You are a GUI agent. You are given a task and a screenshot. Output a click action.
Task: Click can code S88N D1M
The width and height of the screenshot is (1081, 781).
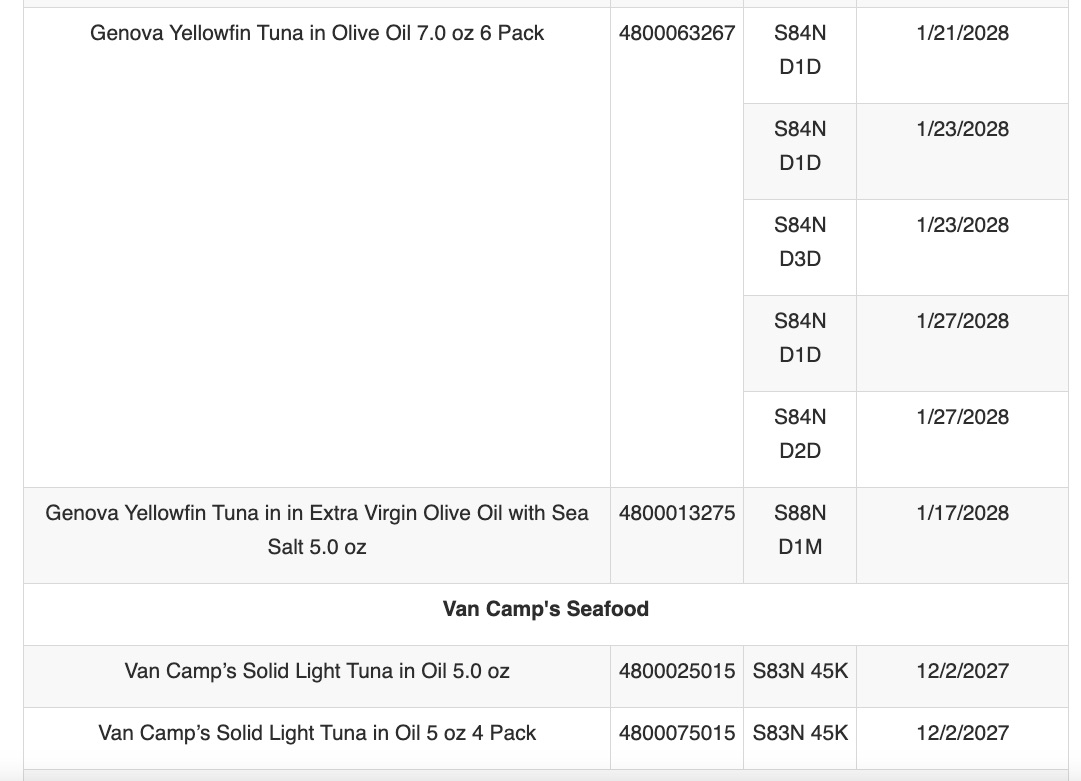point(800,530)
